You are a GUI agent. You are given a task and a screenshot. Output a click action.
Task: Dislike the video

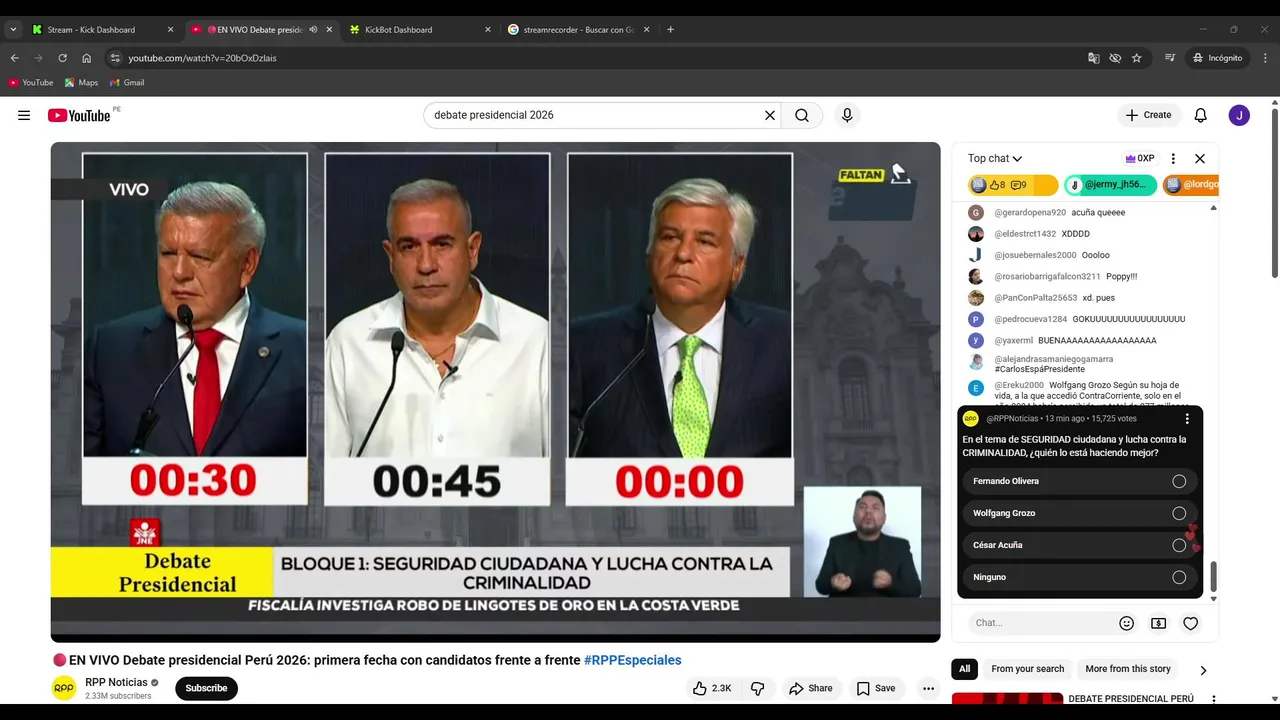[x=757, y=688]
